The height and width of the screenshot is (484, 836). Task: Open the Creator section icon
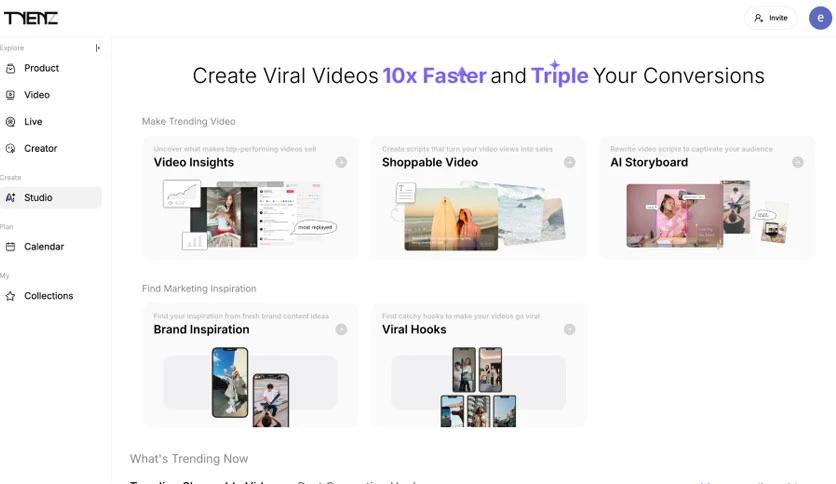(x=10, y=148)
